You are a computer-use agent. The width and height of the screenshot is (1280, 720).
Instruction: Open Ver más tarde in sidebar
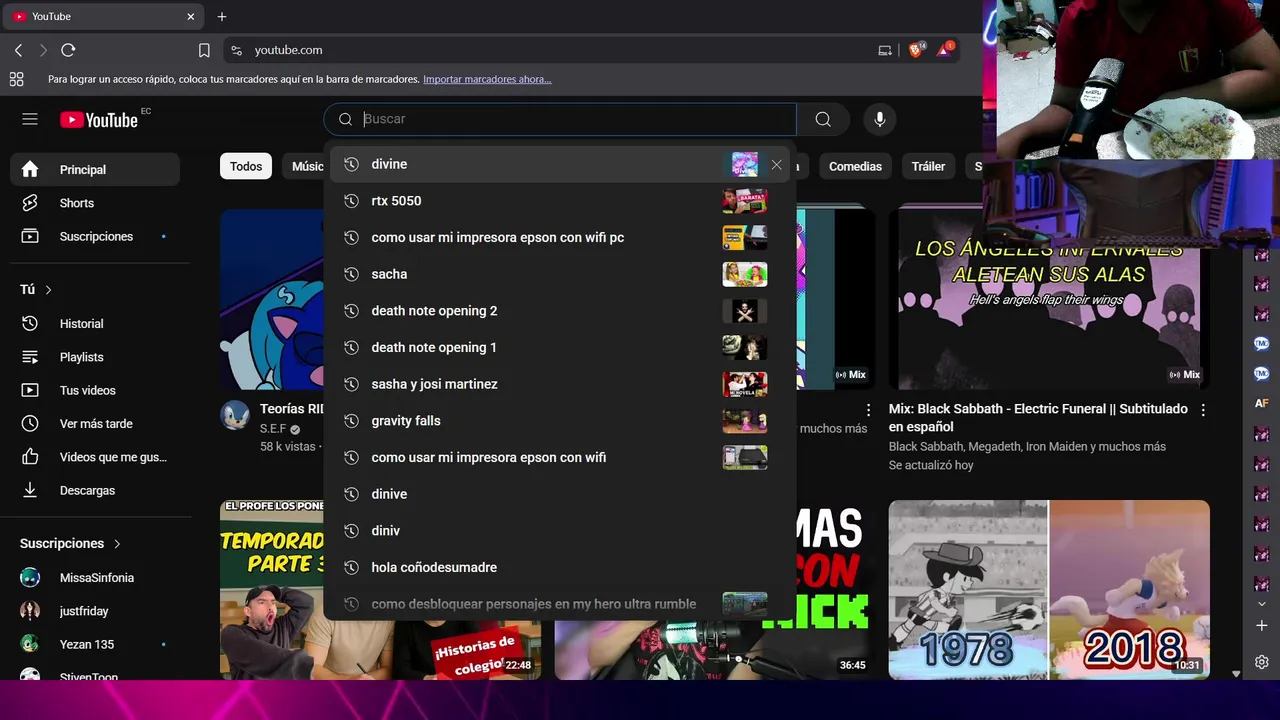[95, 424]
